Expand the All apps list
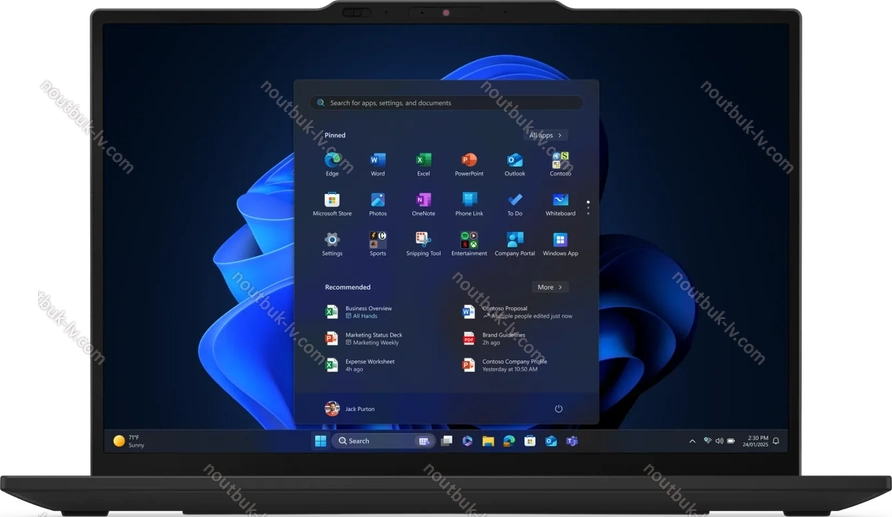Screen dimensions: 892x517 tap(547, 135)
